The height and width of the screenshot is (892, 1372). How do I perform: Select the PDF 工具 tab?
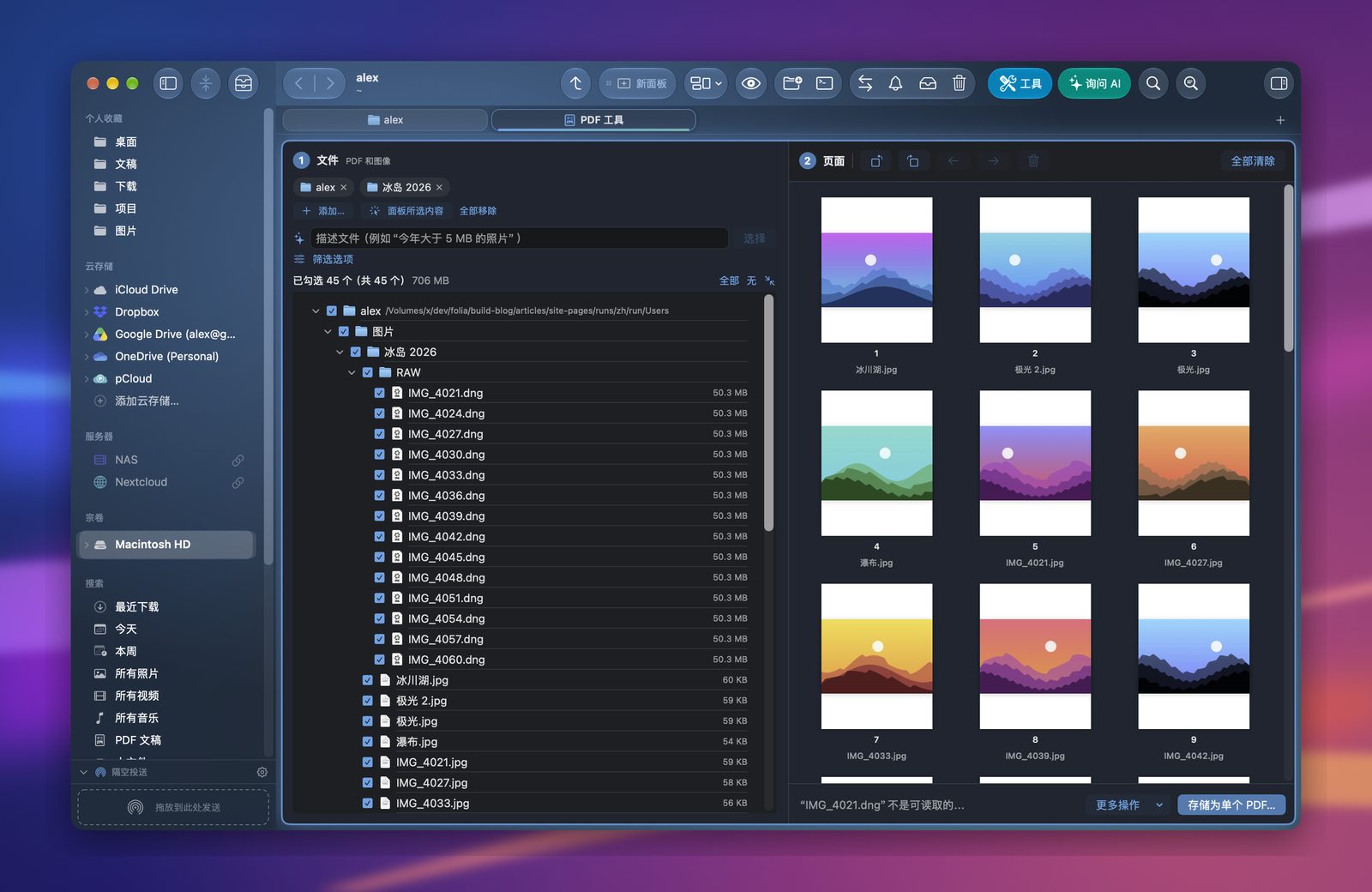(593, 120)
